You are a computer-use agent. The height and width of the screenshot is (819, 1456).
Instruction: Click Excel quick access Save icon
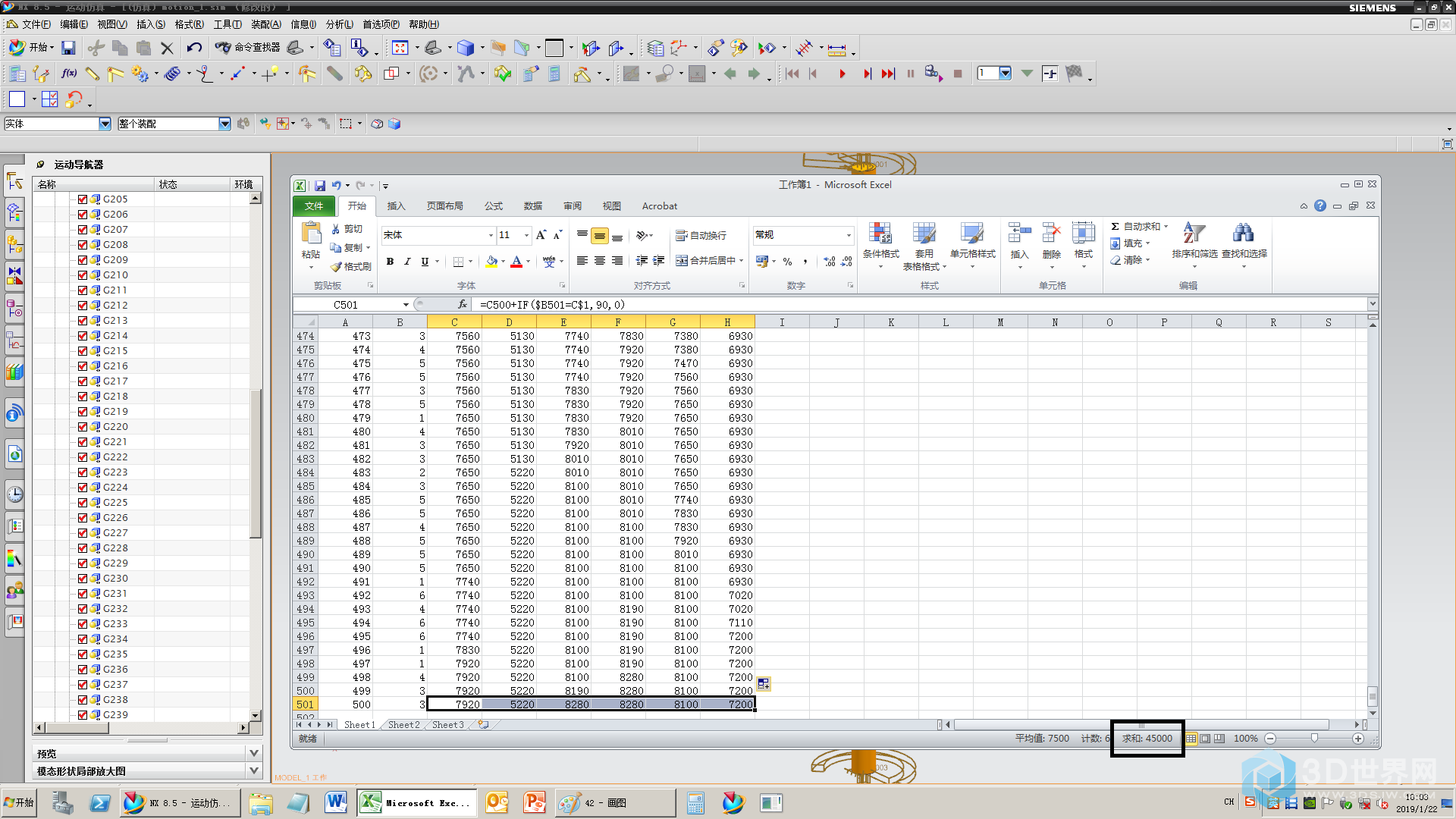tap(320, 185)
